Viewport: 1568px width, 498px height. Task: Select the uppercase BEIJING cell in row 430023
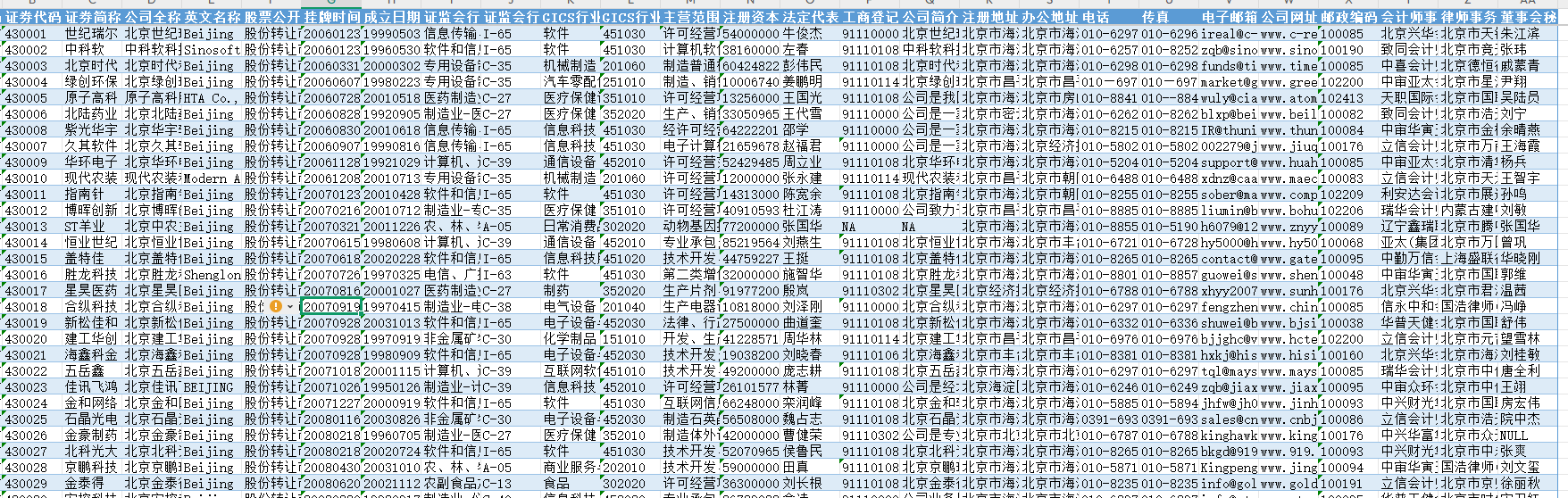pyautogui.click(x=213, y=386)
